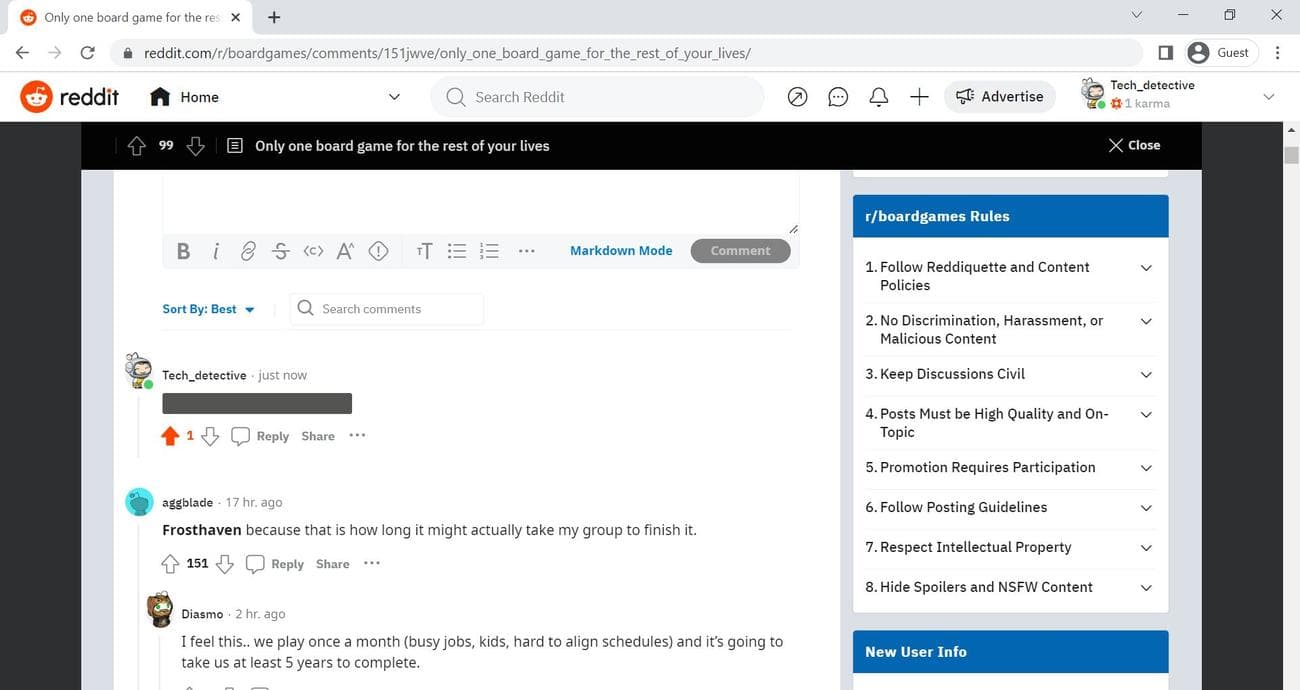This screenshot has height=690, width=1300.
Task: Mark text as spoiler in the editor
Action: point(378,251)
